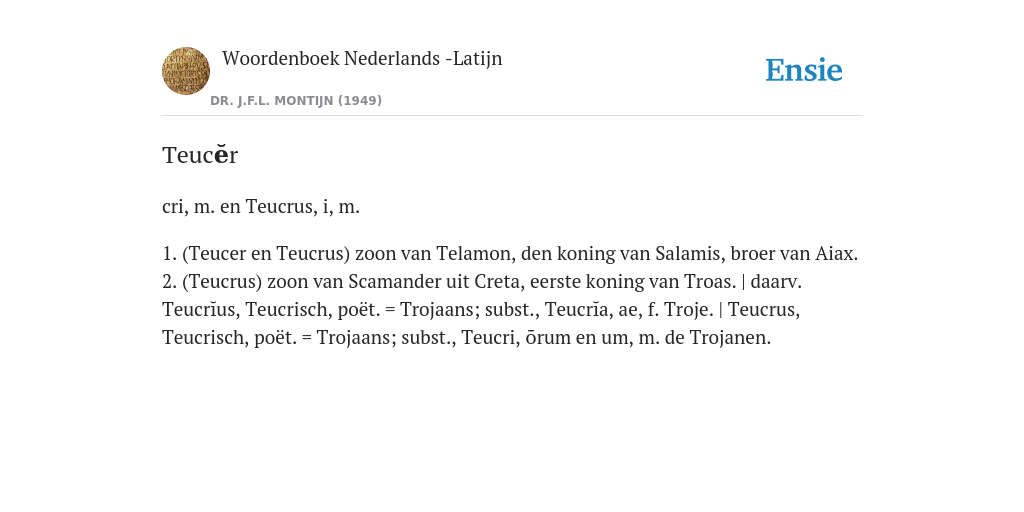The height and width of the screenshot is (512, 1024).
Task: Click the word Teucrĭus
Action: [x=200, y=310]
